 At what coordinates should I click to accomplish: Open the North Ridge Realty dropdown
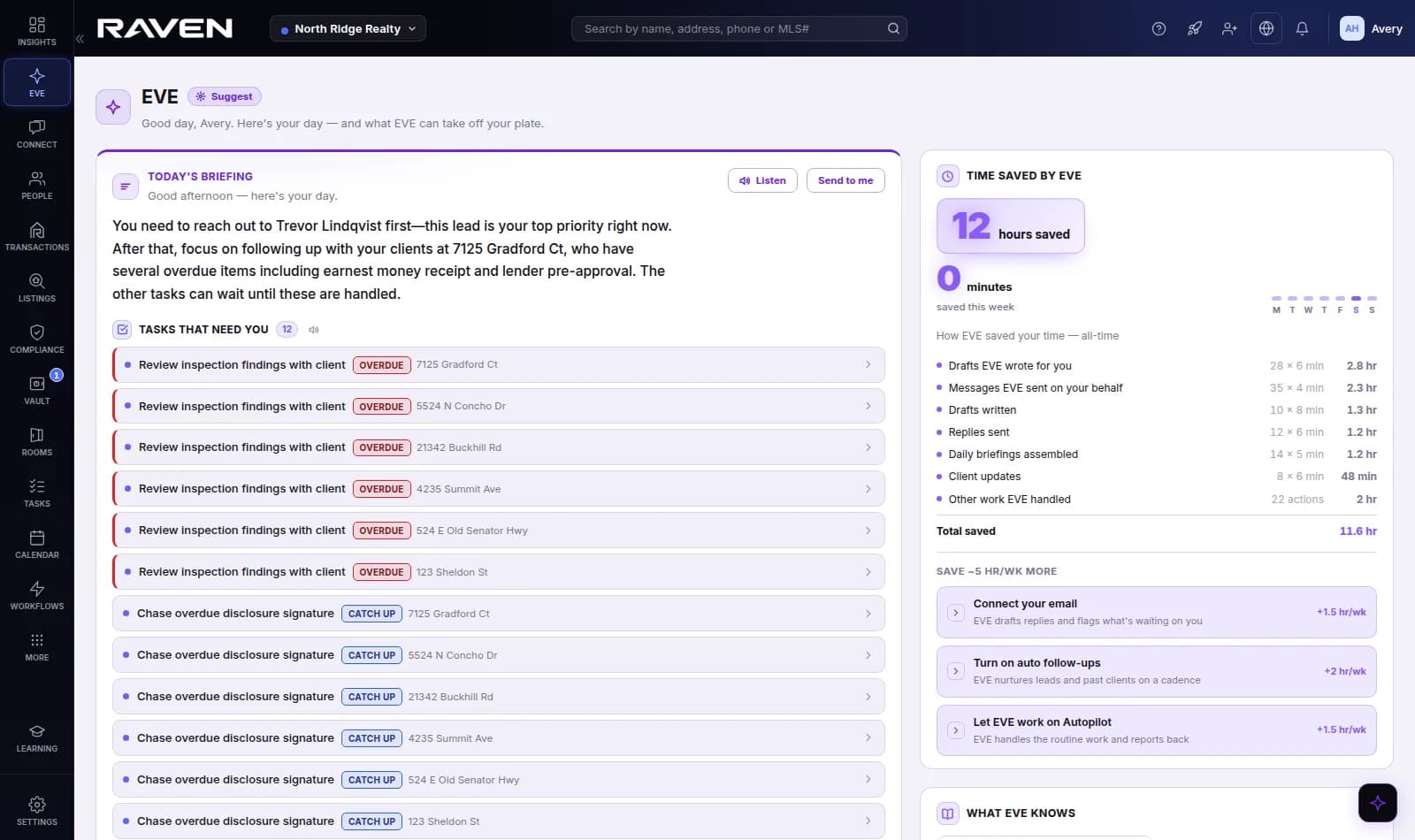point(348,28)
